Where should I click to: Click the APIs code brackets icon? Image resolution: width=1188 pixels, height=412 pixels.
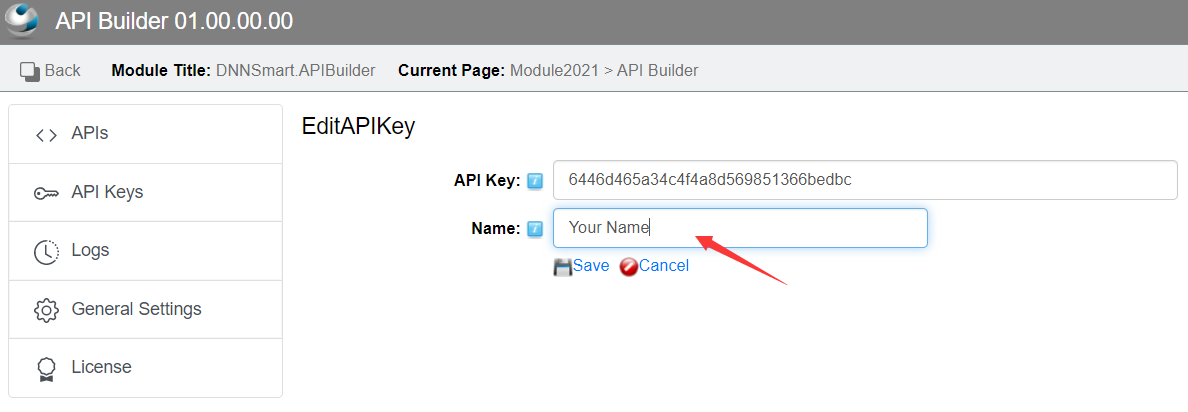click(x=46, y=135)
